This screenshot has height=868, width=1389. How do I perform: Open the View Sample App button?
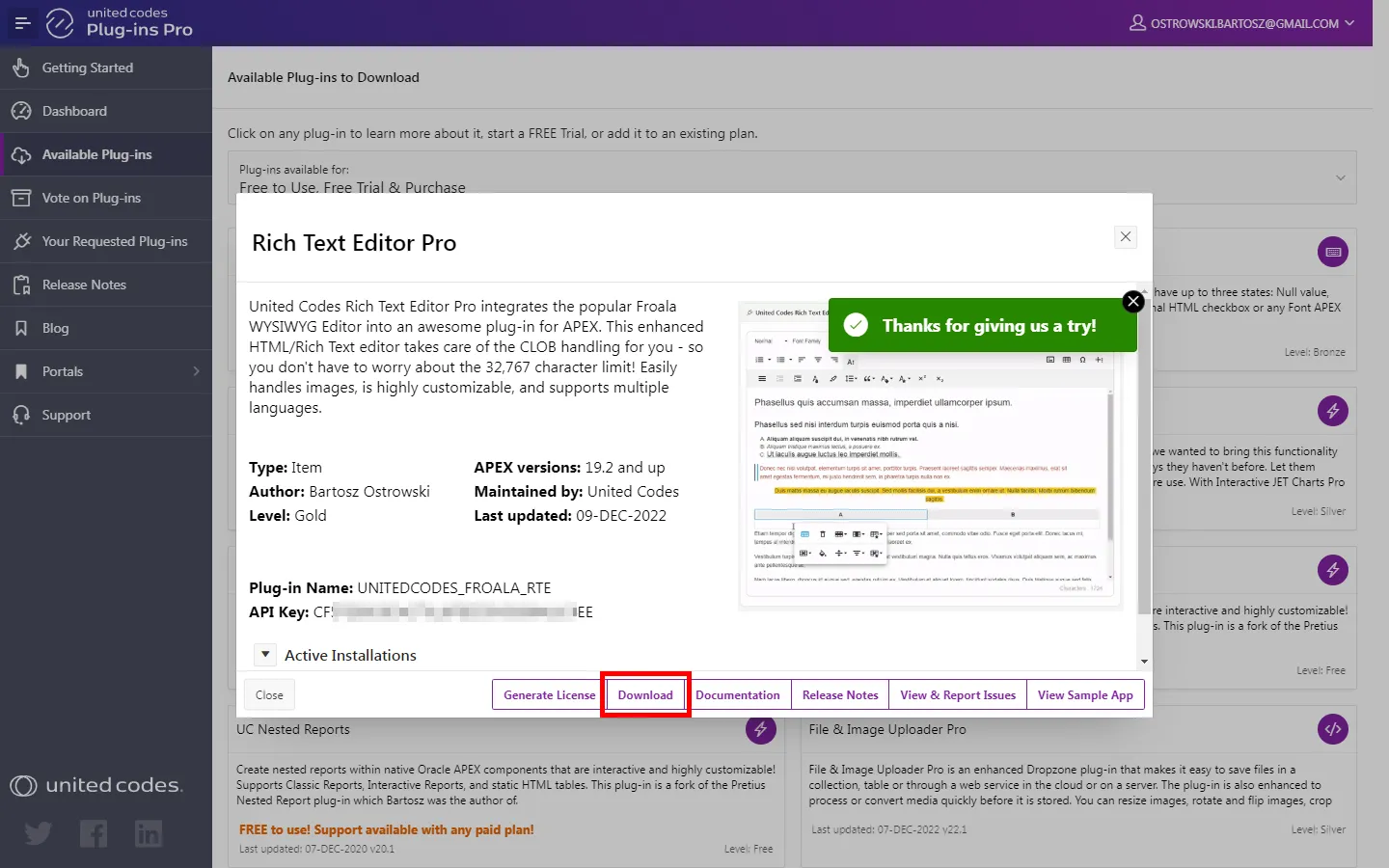coord(1085,695)
